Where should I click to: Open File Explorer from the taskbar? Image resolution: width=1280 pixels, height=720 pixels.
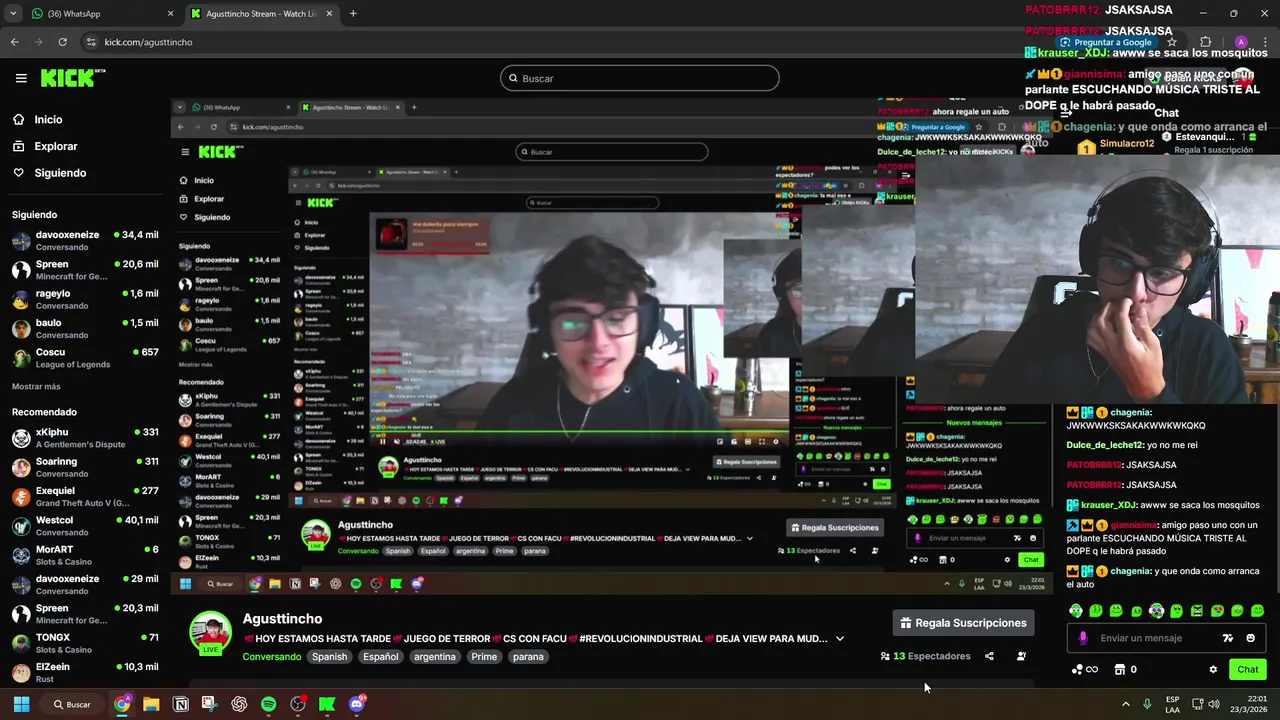click(151, 704)
